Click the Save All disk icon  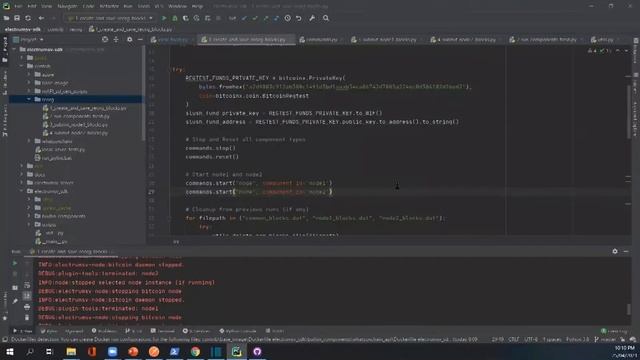pyautogui.click(x=17, y=18)
